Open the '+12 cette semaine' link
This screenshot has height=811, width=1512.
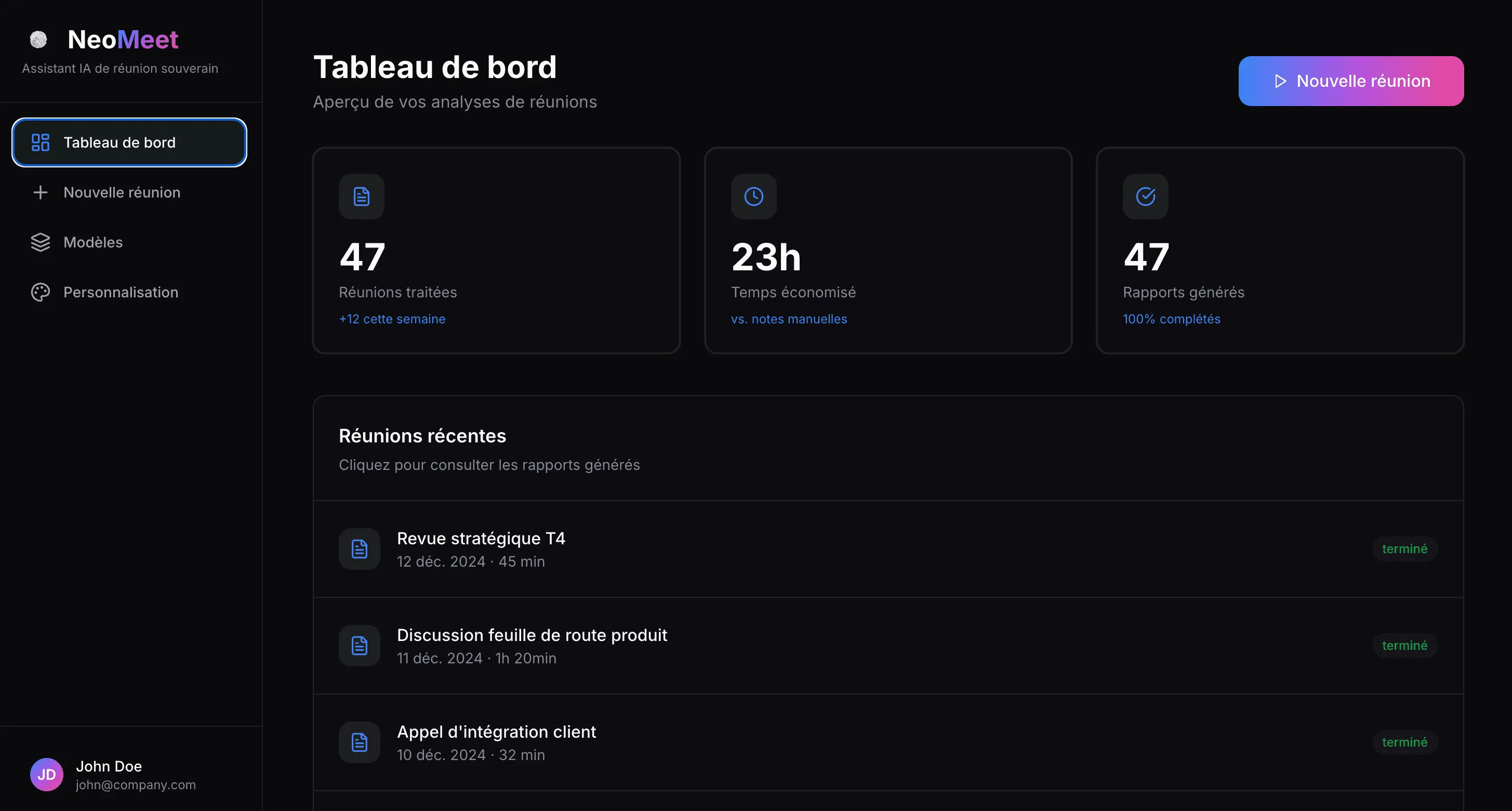pyautogui.click(x=391, y=319)
